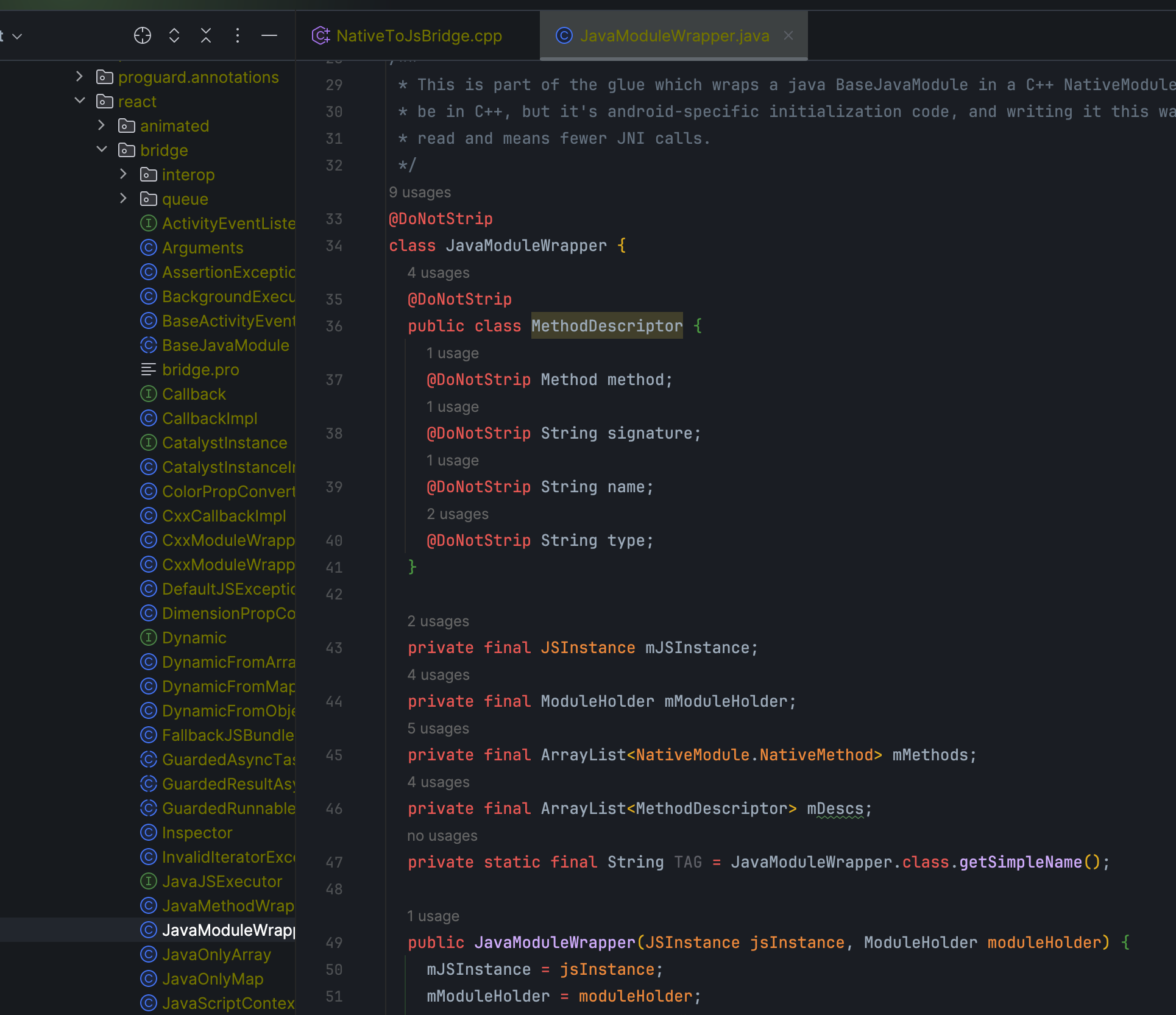
Task: Open the DefaultJSExceptionHandler class file
Action: [x=228, y=589]
